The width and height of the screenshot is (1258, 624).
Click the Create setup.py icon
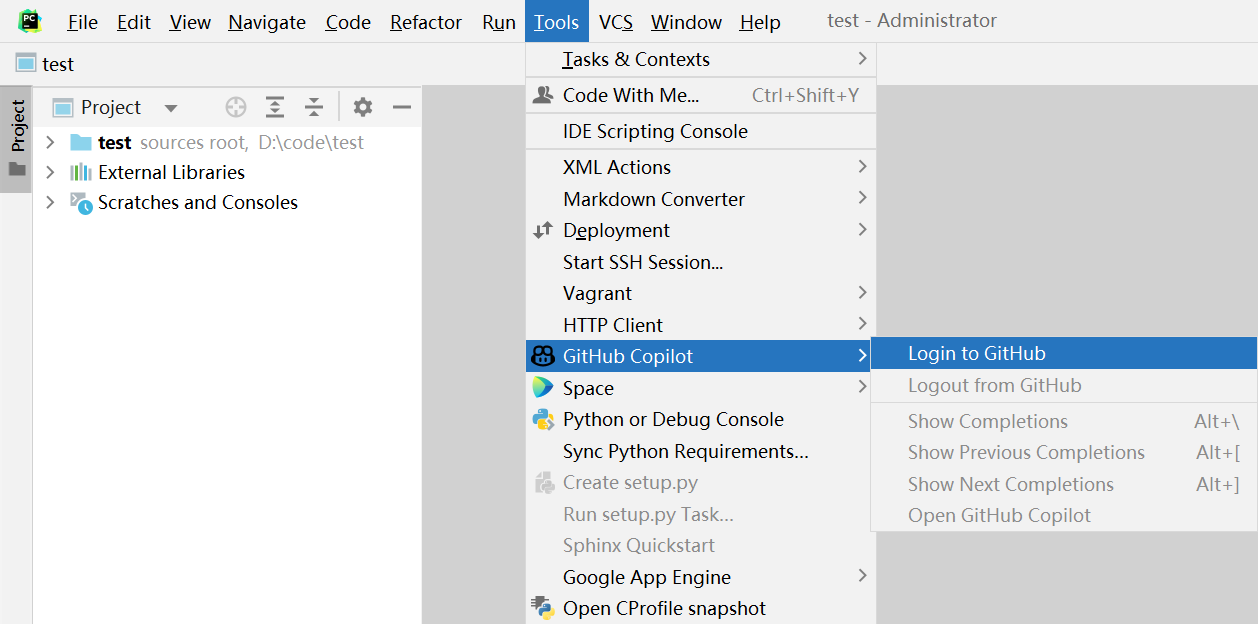(543, 482)
